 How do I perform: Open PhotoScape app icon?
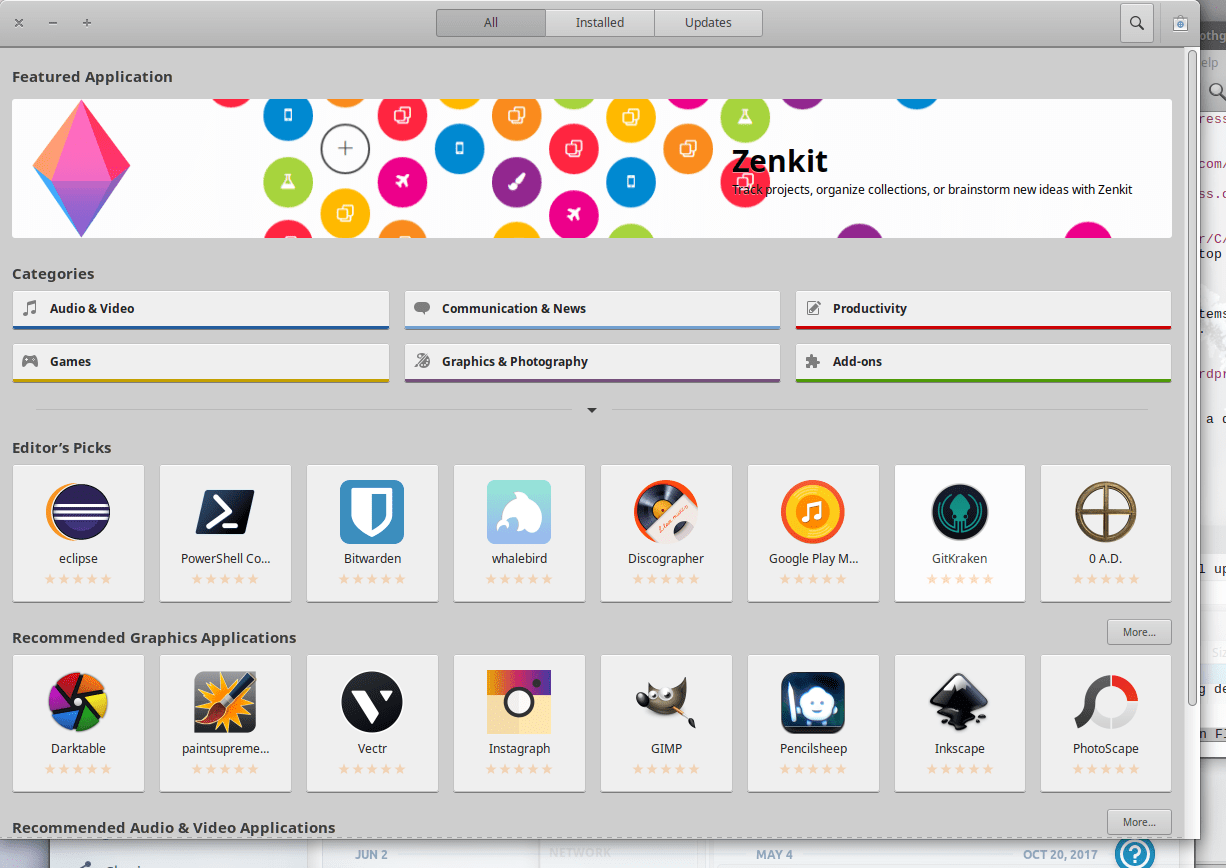(1106, 702)
